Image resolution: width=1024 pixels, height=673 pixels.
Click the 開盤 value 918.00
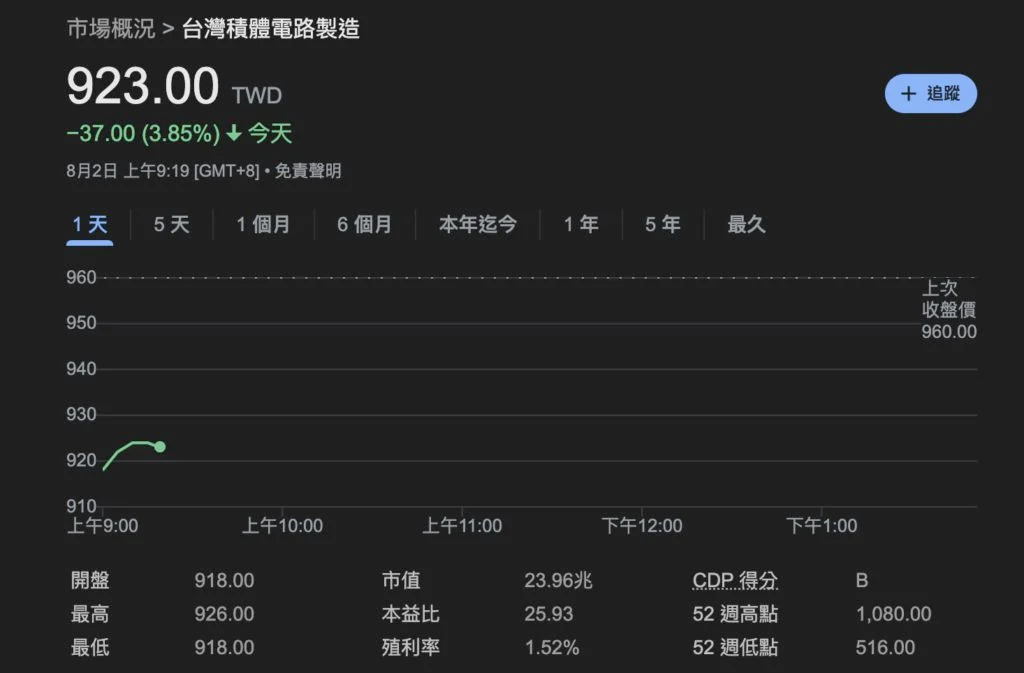coord(224,580)
